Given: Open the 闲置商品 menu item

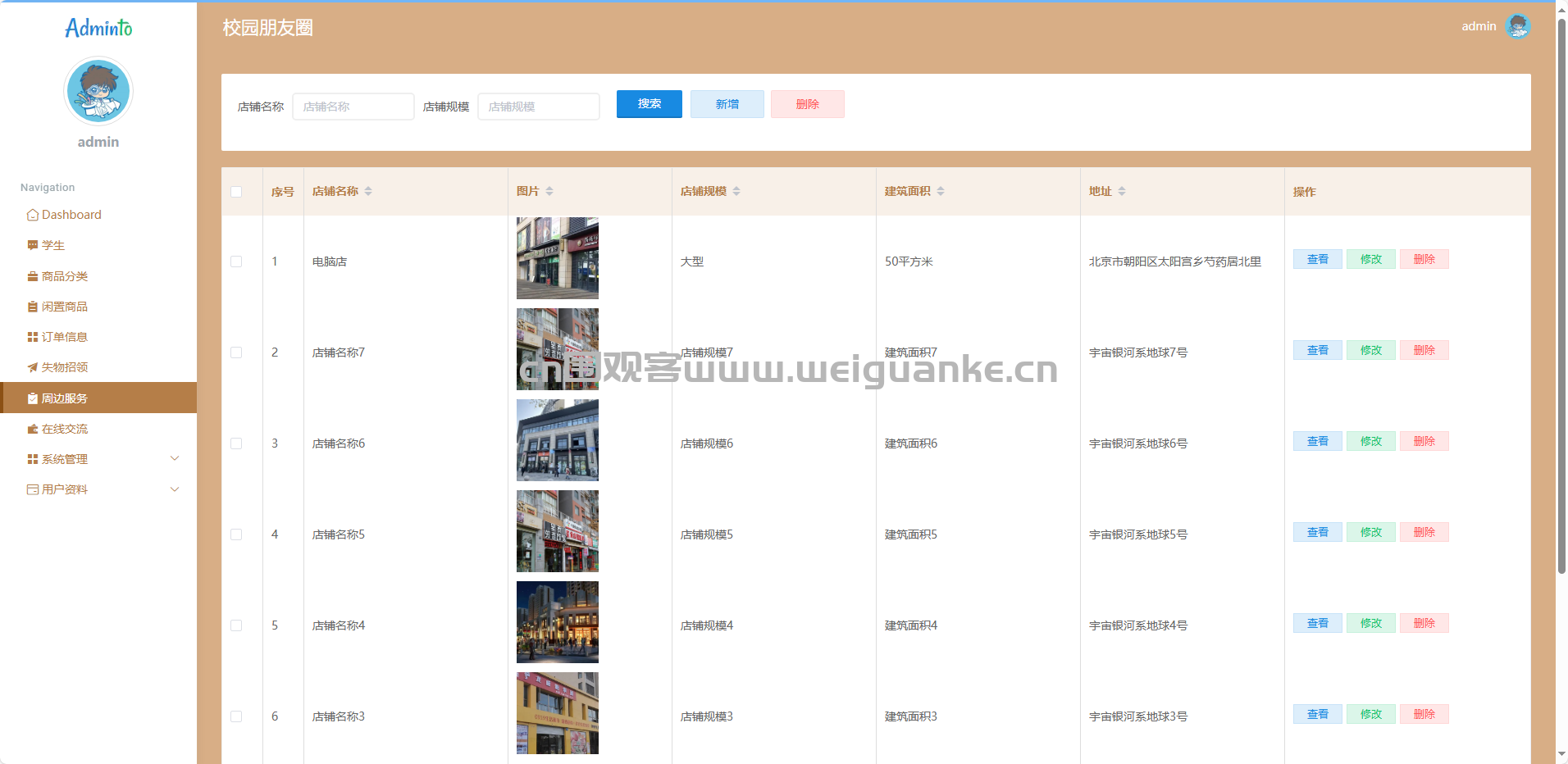Looking at the screenshot, I should (98, 307).
